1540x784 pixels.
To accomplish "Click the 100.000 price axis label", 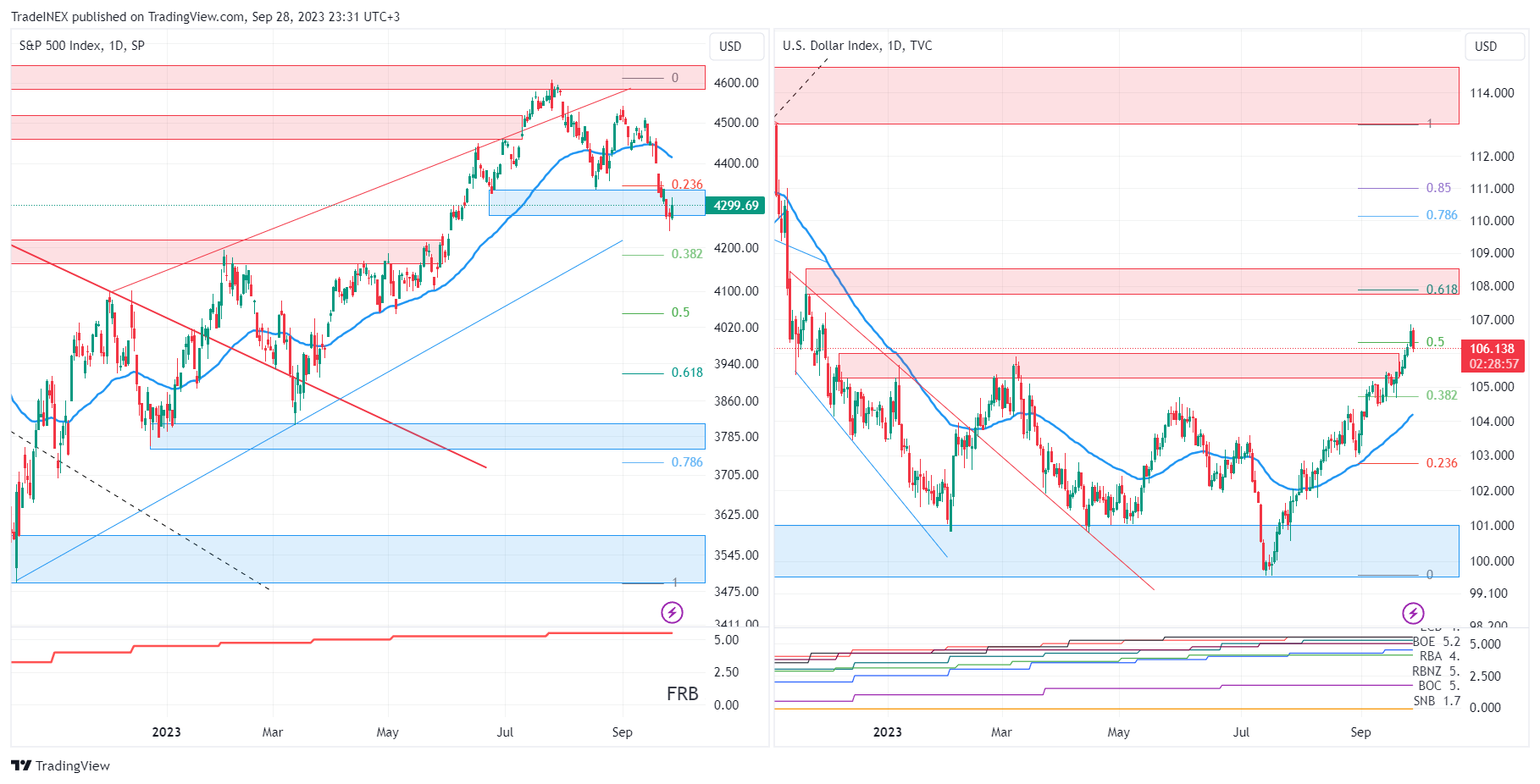I will 1492,561.
